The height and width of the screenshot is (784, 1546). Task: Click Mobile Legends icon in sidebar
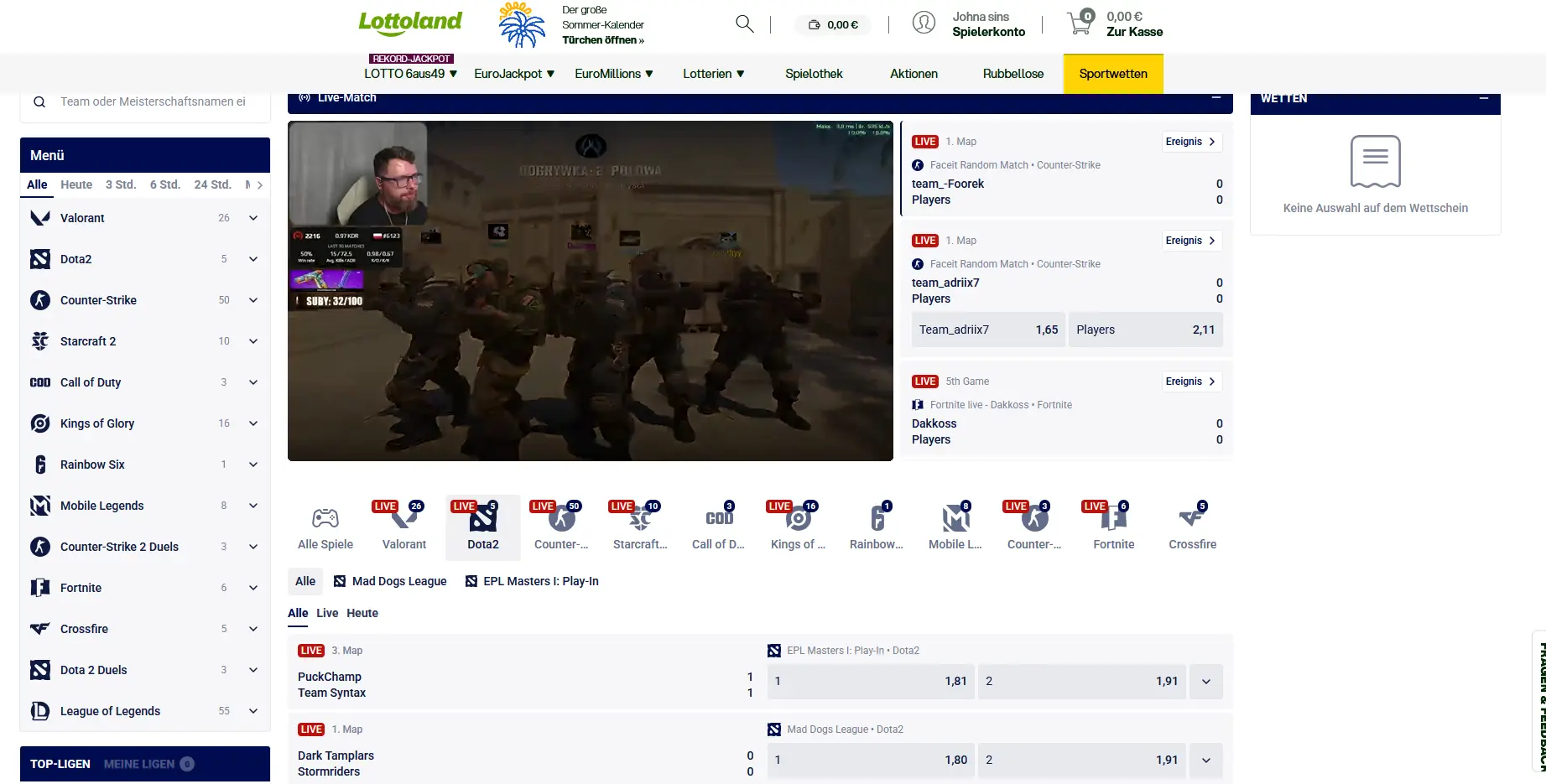coord(40,506)
